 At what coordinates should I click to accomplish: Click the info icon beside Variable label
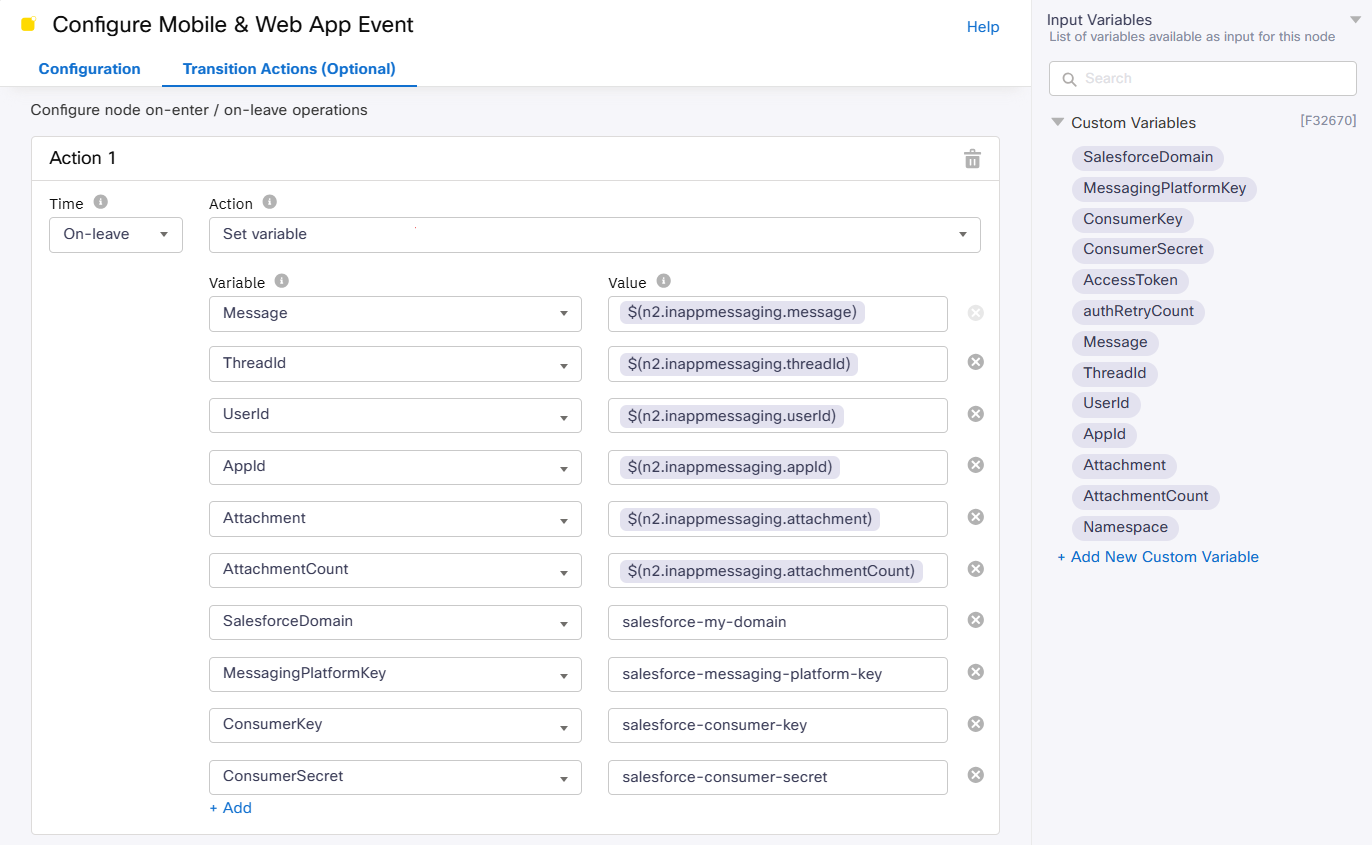[282, 281]
